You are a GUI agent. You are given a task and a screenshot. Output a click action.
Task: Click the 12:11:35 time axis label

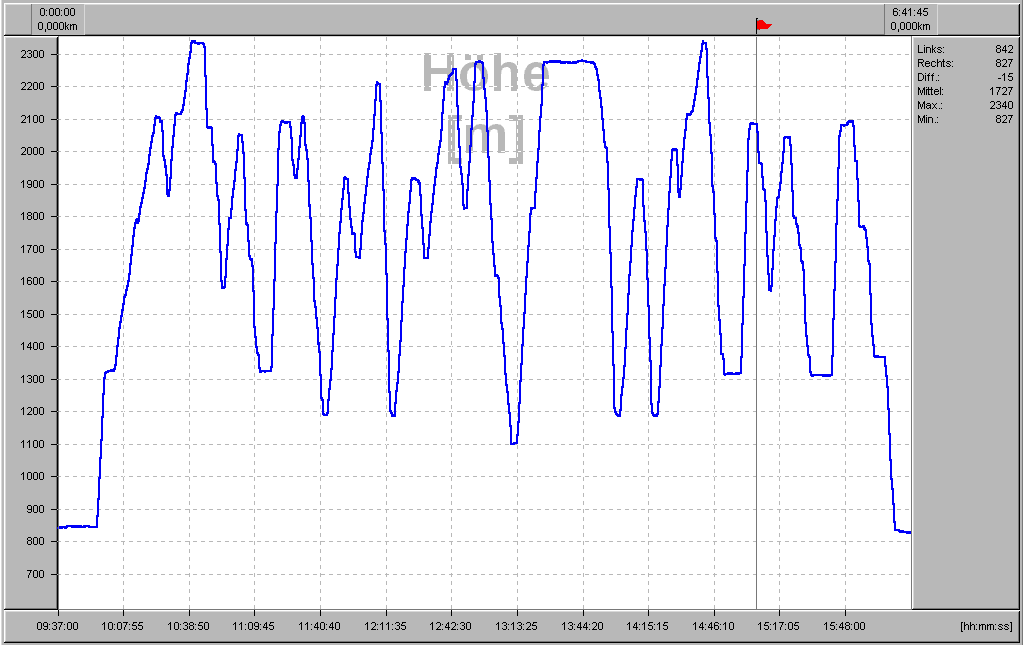(x=386, y=626)
